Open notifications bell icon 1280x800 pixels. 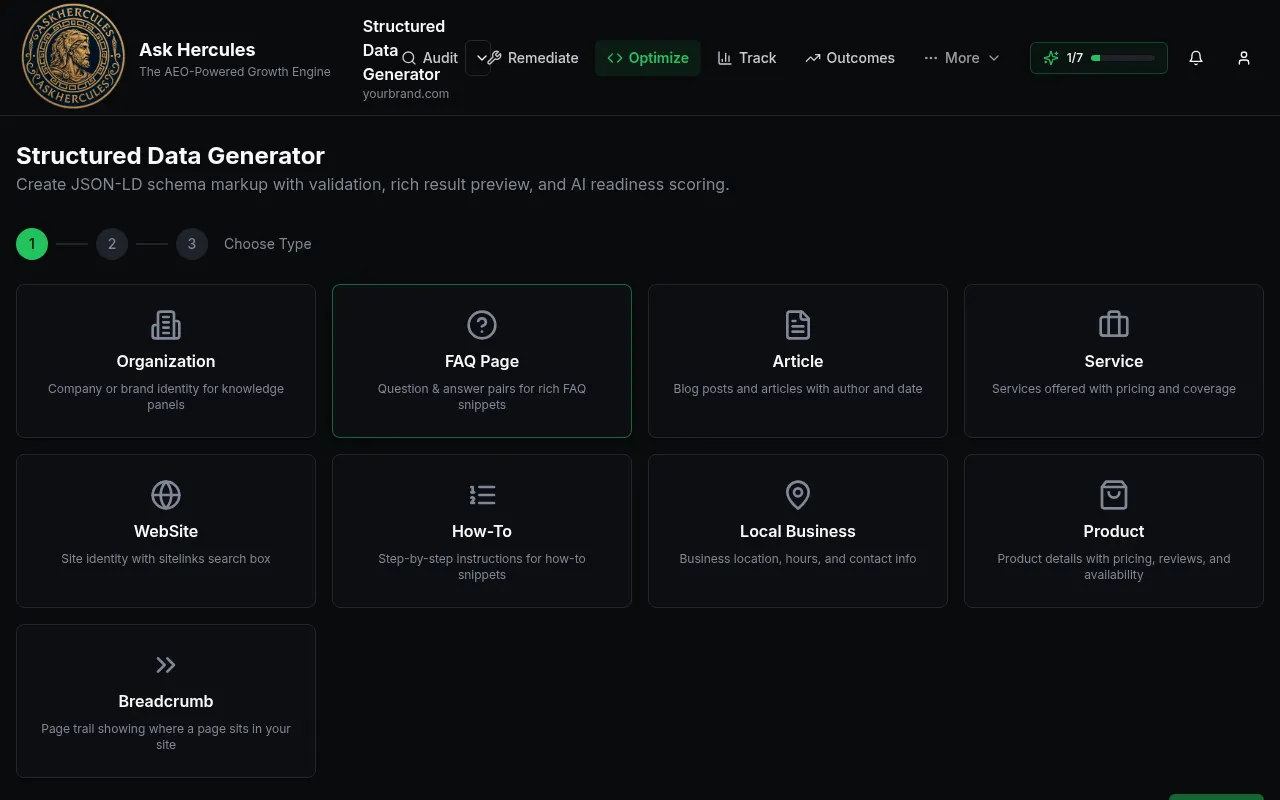click(1196, 58)
